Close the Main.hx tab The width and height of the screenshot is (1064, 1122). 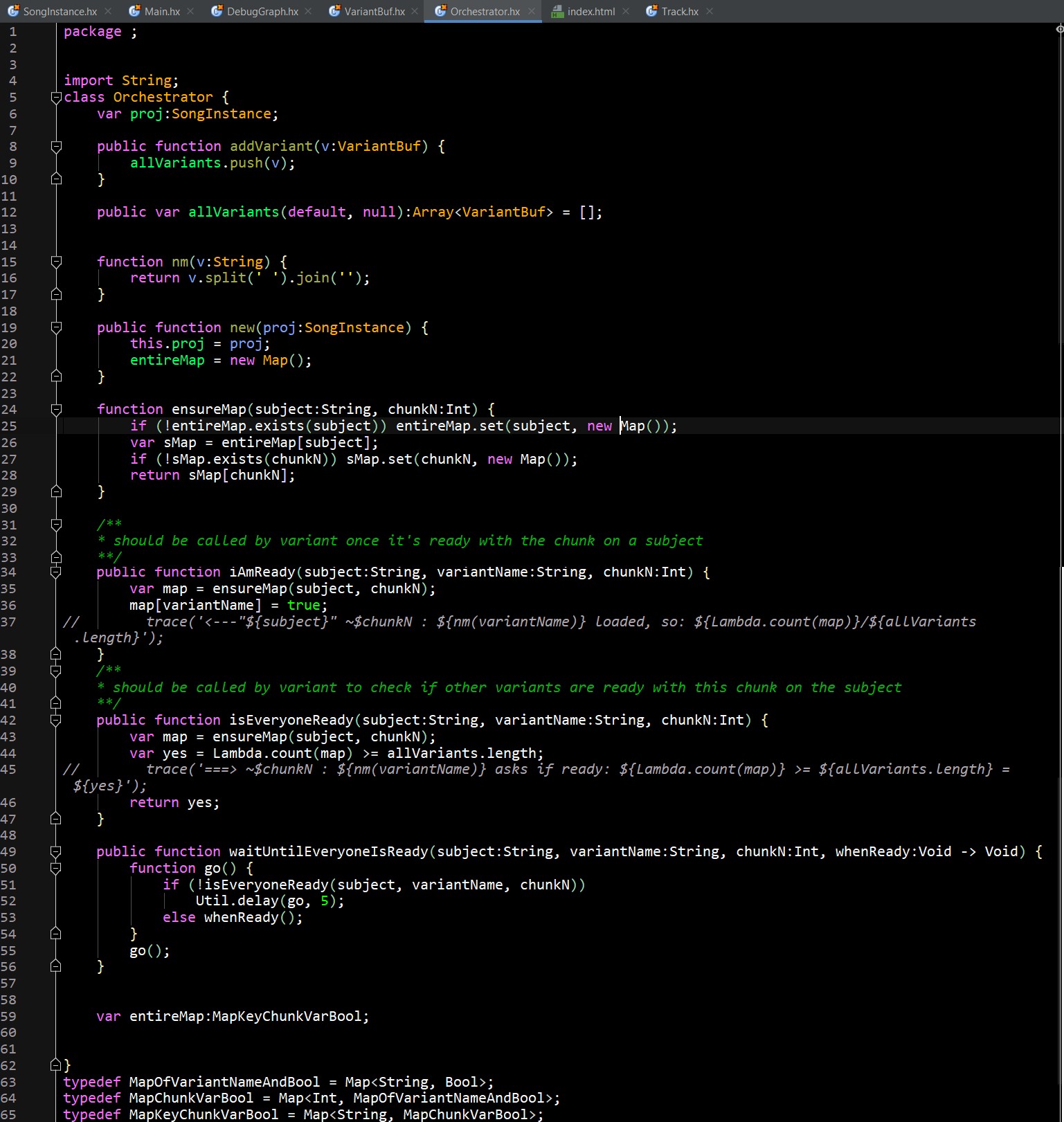pos(190,11)
